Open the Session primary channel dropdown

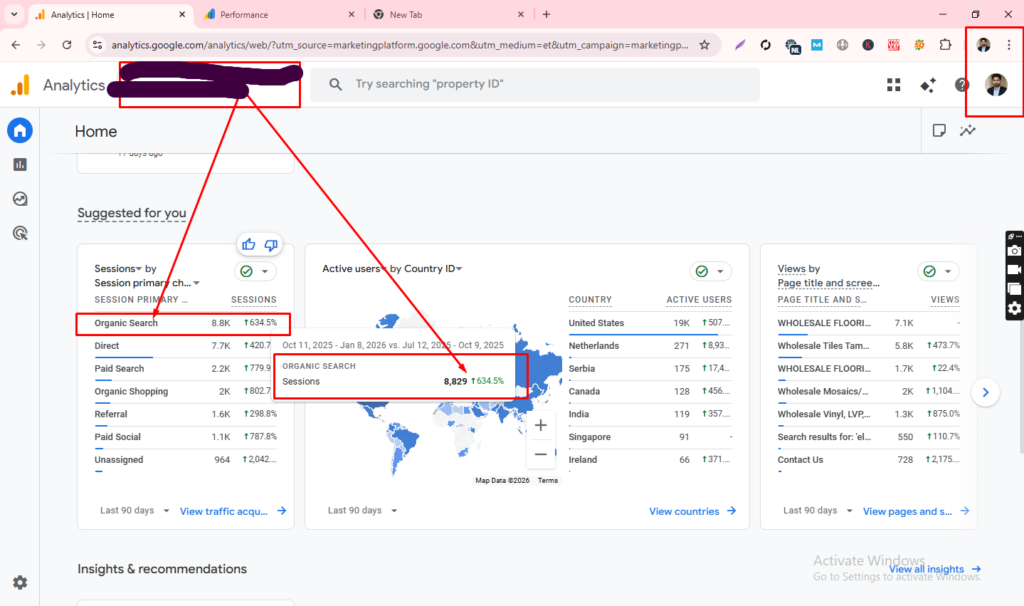tap(196, 282)
